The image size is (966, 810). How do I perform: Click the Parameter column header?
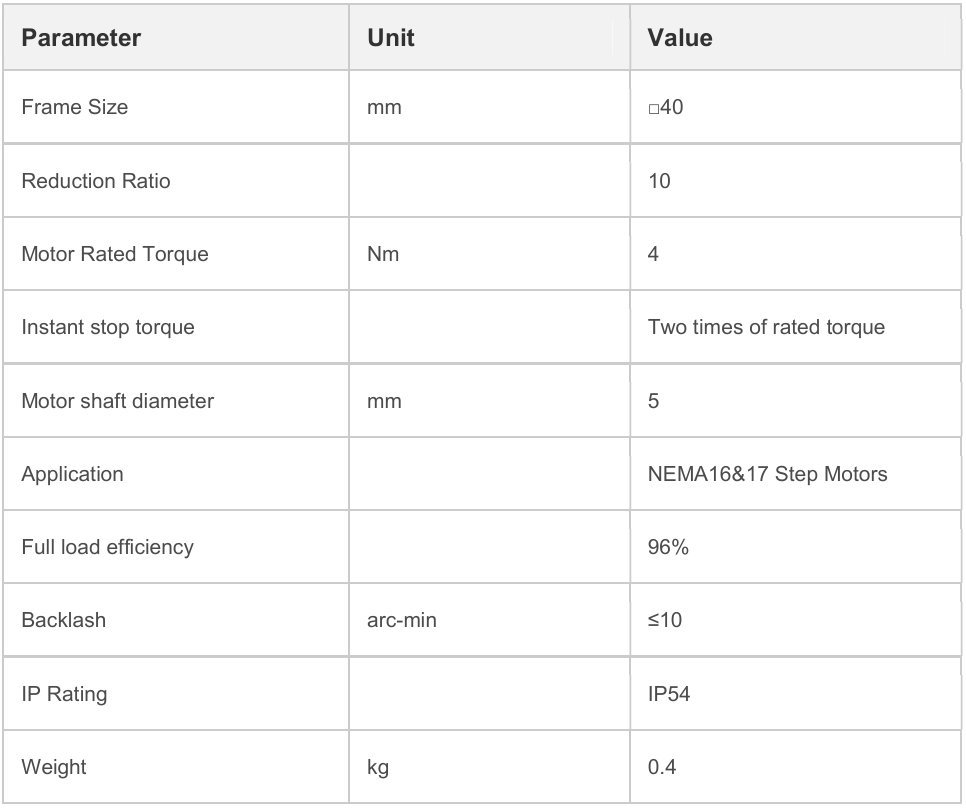point(81,39)
